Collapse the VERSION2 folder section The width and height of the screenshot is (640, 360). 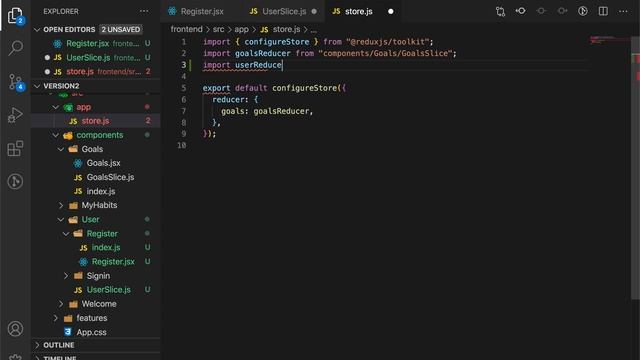tap(37, 86)
